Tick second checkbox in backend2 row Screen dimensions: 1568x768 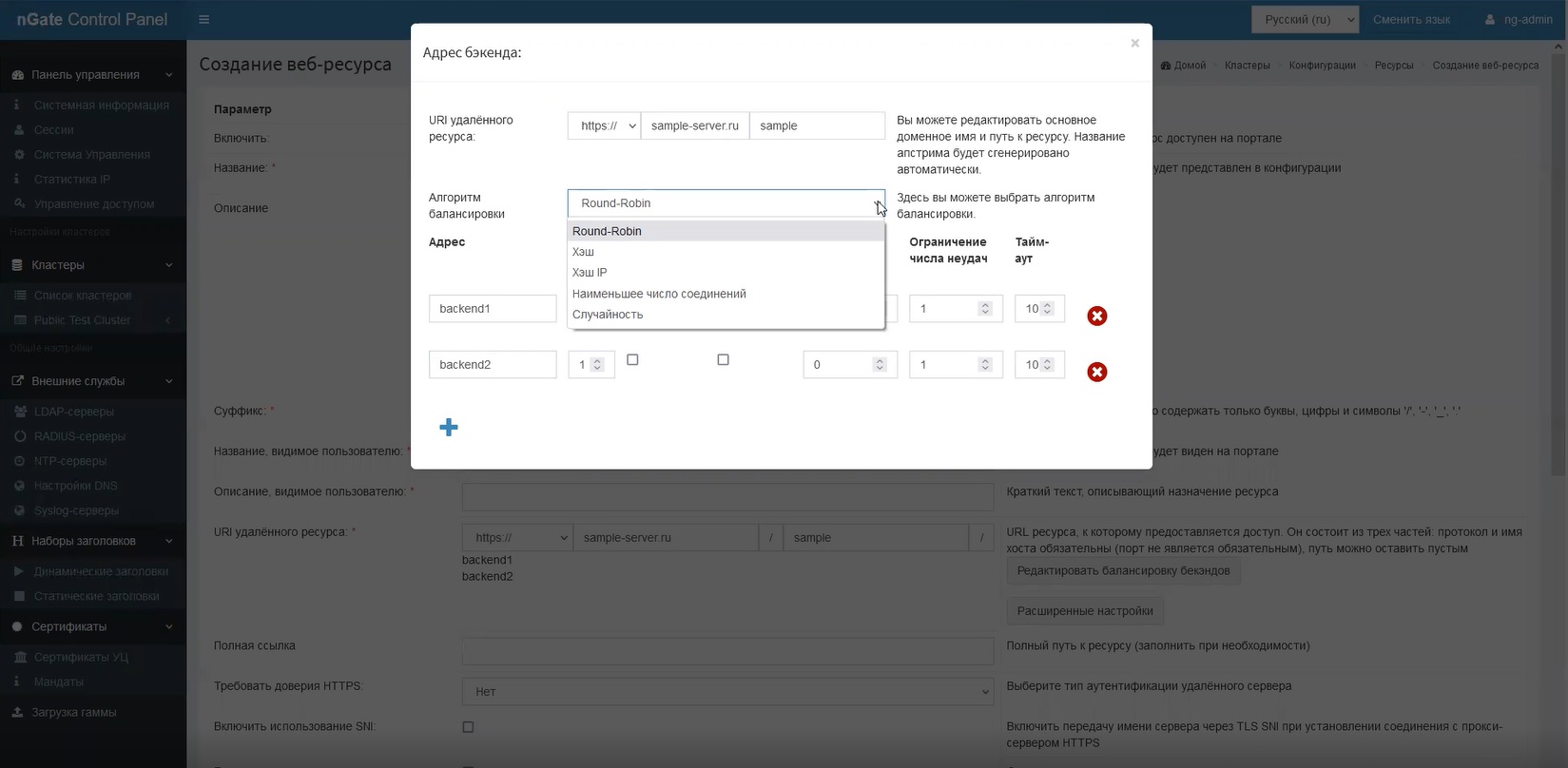(723, 360)
